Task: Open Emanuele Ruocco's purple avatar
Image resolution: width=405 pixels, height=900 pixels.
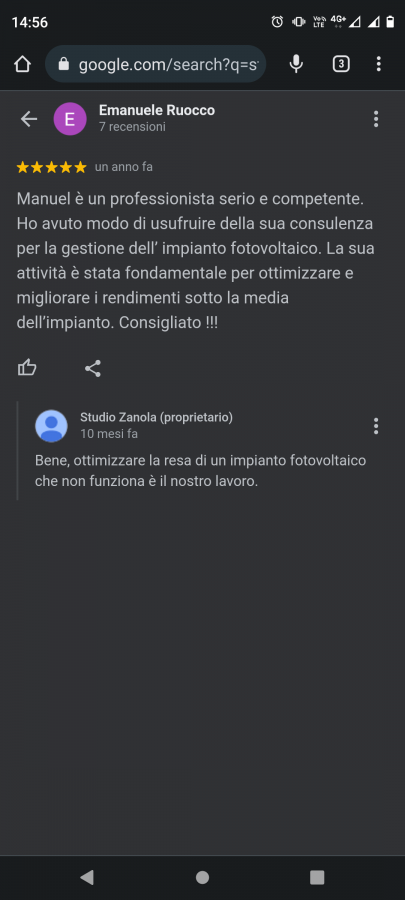Action: tap(70, 119)
